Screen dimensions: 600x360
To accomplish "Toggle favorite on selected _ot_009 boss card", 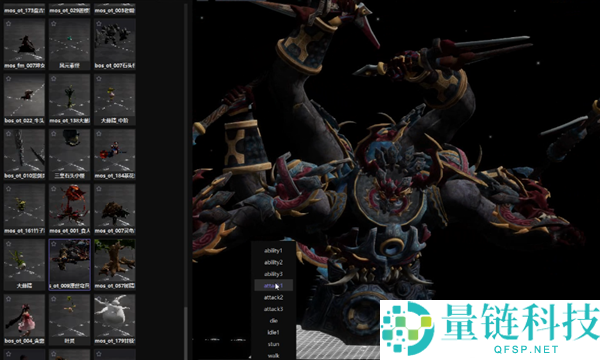I will click(54, 244).
